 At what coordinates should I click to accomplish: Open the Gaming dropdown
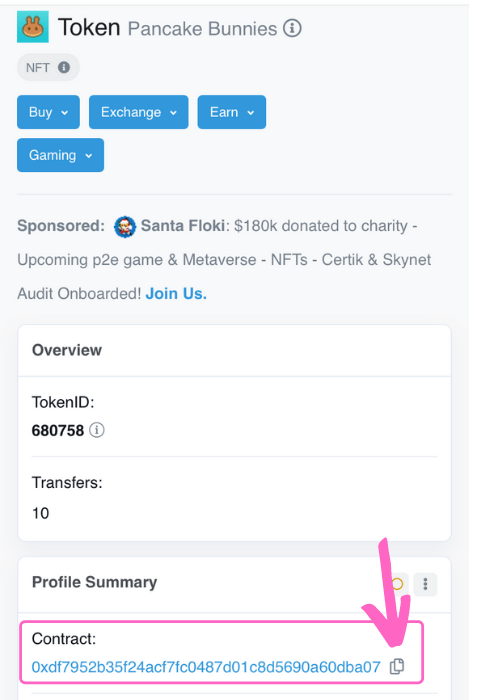pyautogui.click(x=60, y=155)
